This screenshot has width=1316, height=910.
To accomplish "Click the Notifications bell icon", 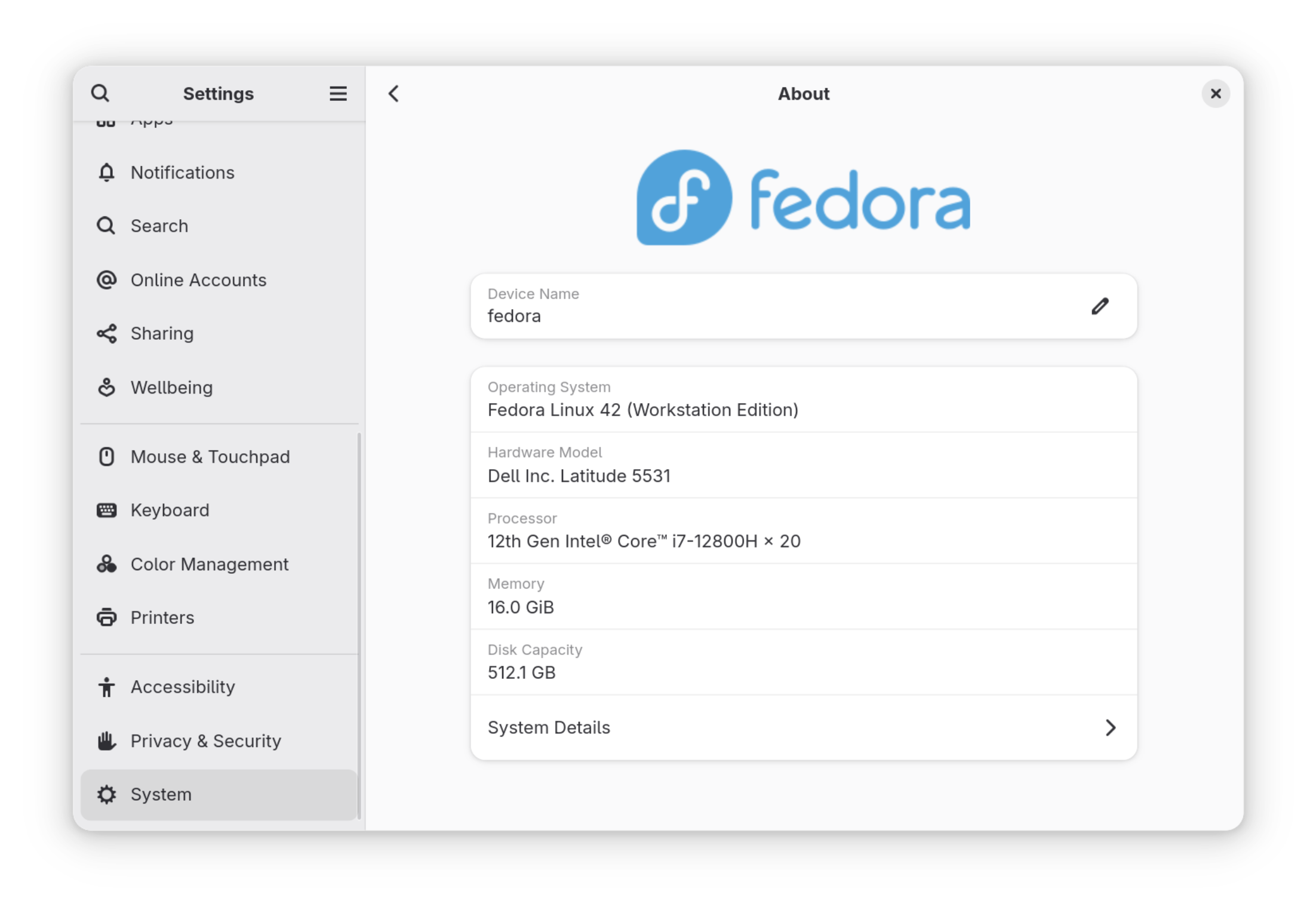I will [106, 173].
